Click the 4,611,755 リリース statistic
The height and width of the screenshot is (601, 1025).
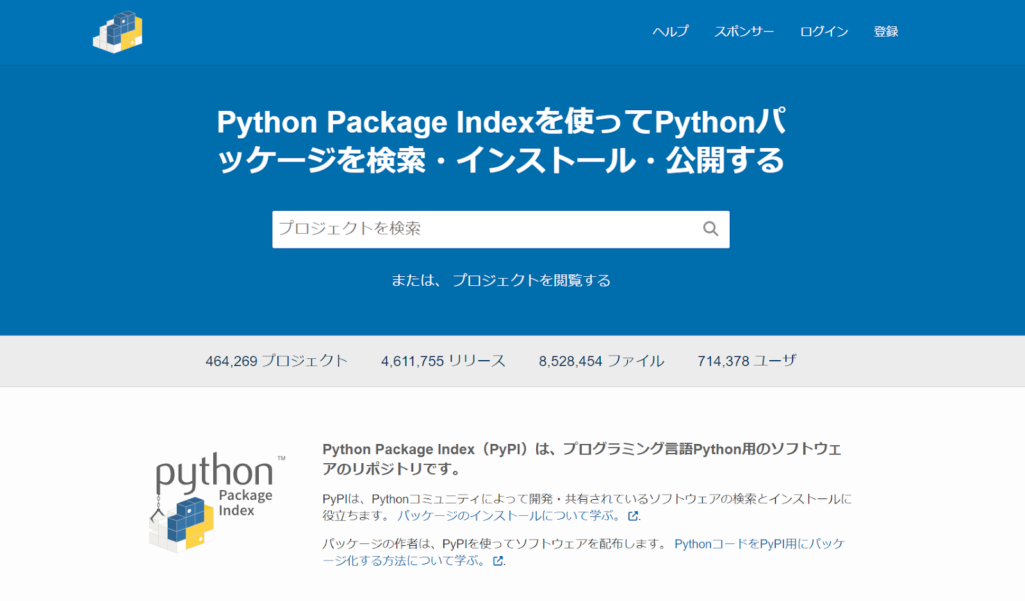click(443, 361)
